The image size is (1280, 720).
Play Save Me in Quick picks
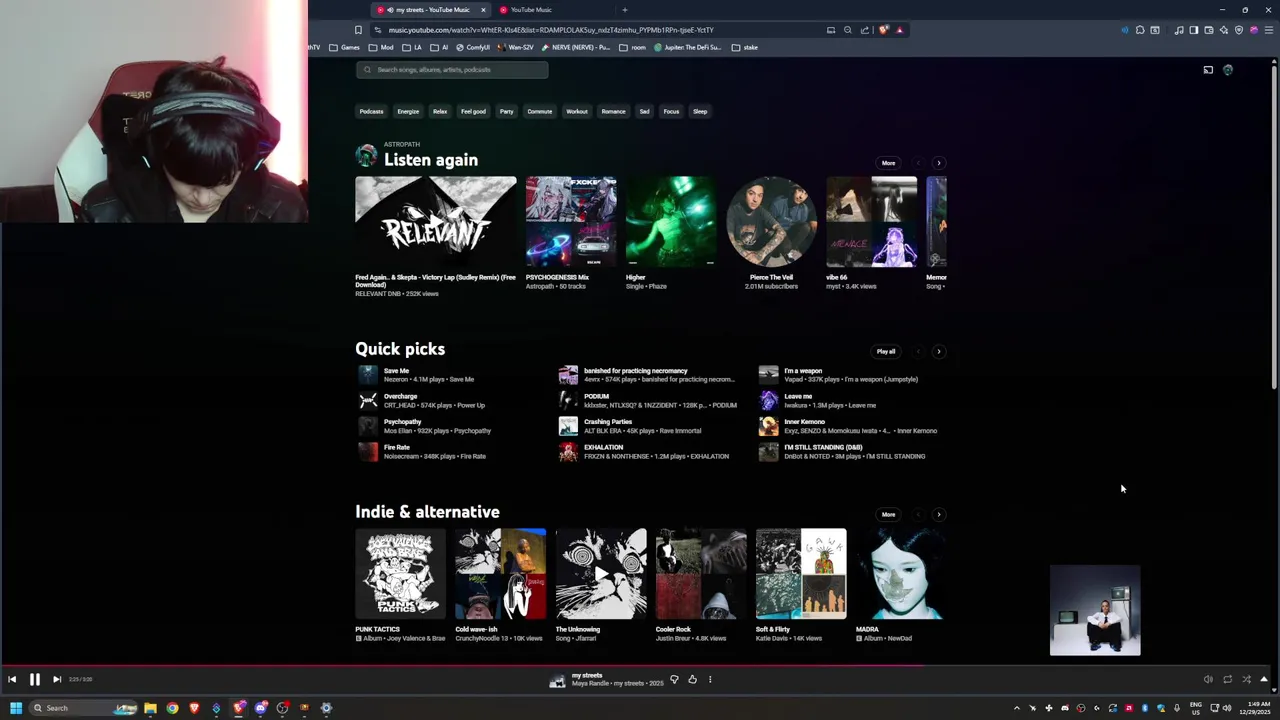pos(368,375)
